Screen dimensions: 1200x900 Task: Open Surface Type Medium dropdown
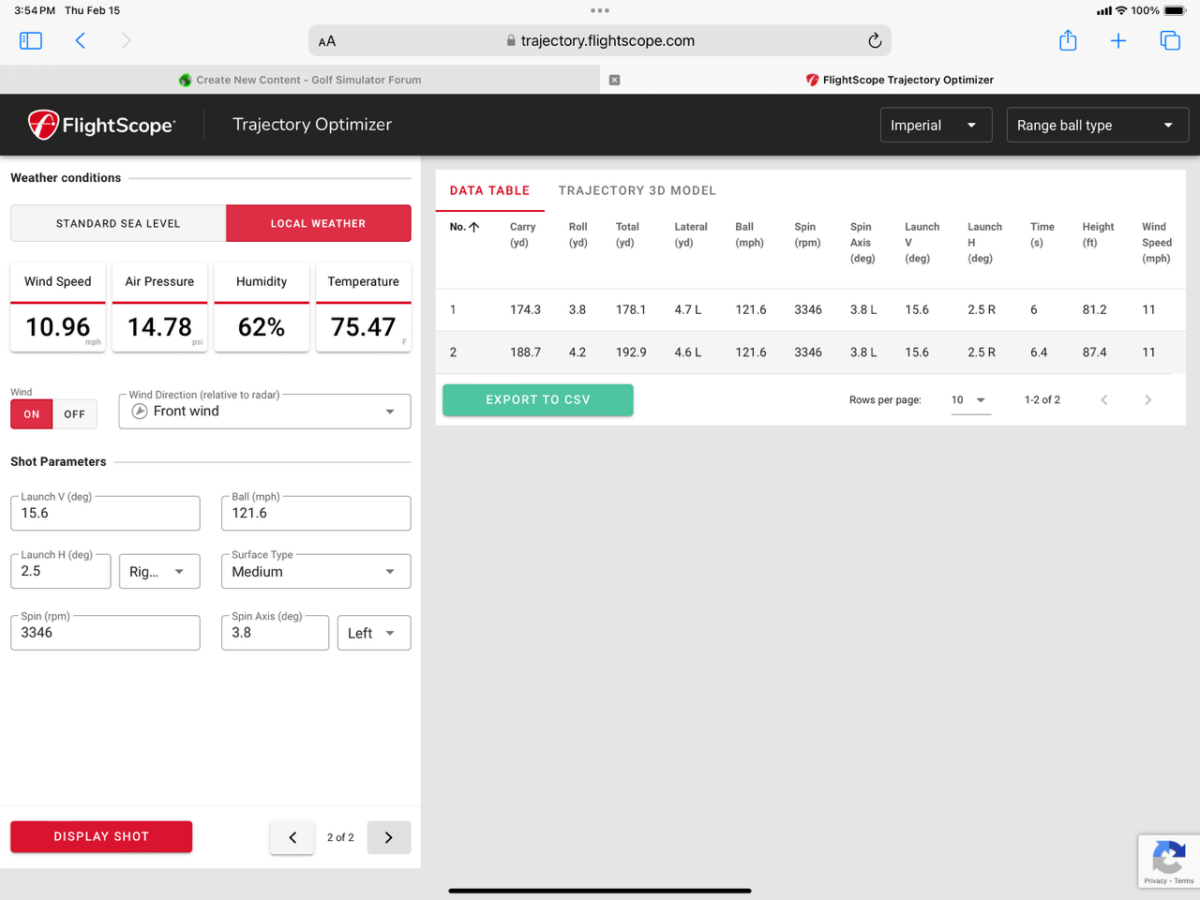coord(316,571)
